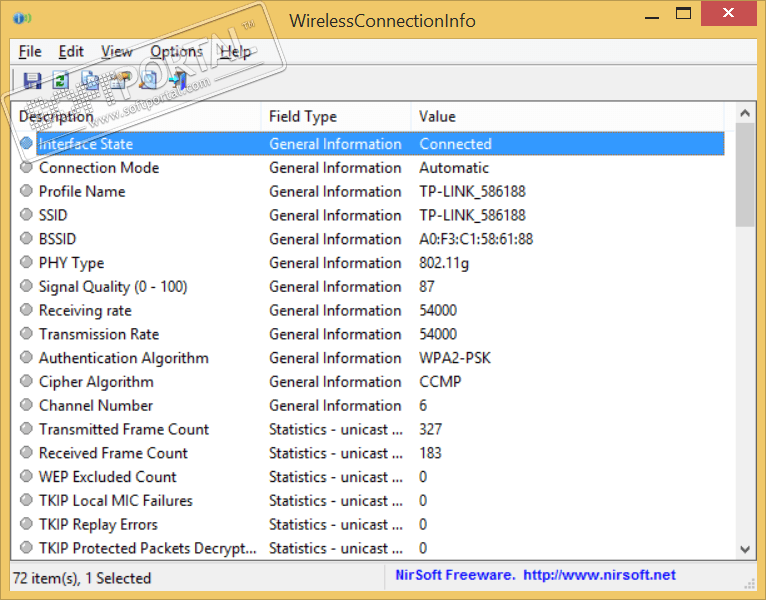Open the Edit menu
Image resolution: width=766 pixels, height=600 pixels.
click(71, 51)
